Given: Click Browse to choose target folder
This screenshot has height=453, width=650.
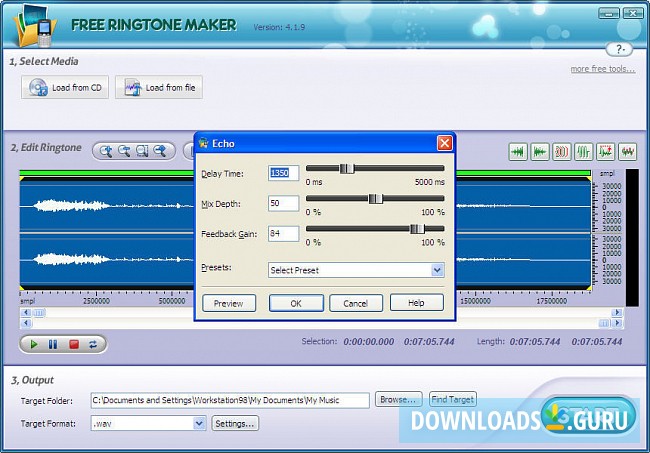Looking at the screenshot, I should pyautogui.click(x=398, y=400).
